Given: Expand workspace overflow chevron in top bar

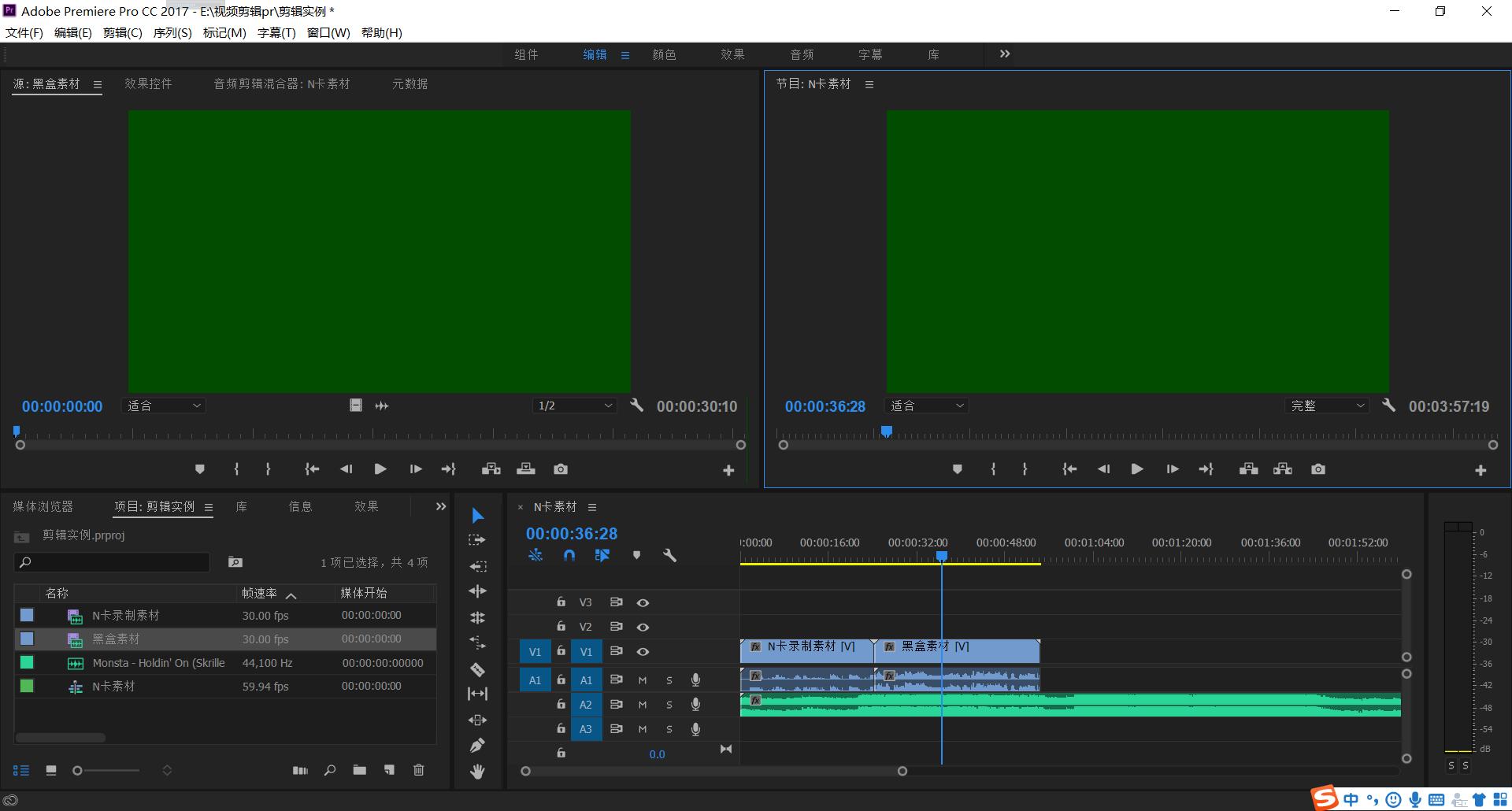Looking at the screenshot, I should (x=1005, y=54).
